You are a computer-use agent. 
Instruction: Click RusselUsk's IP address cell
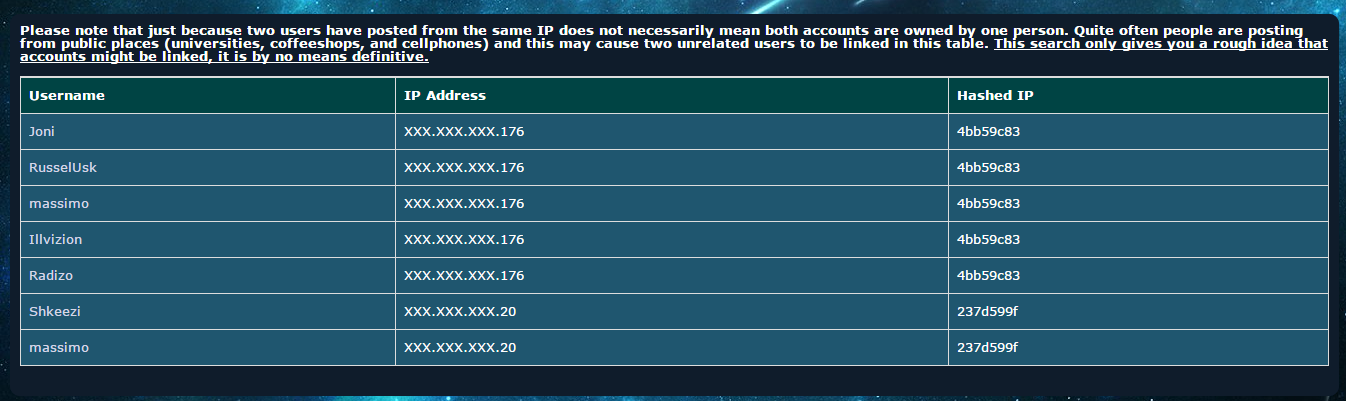464,168
